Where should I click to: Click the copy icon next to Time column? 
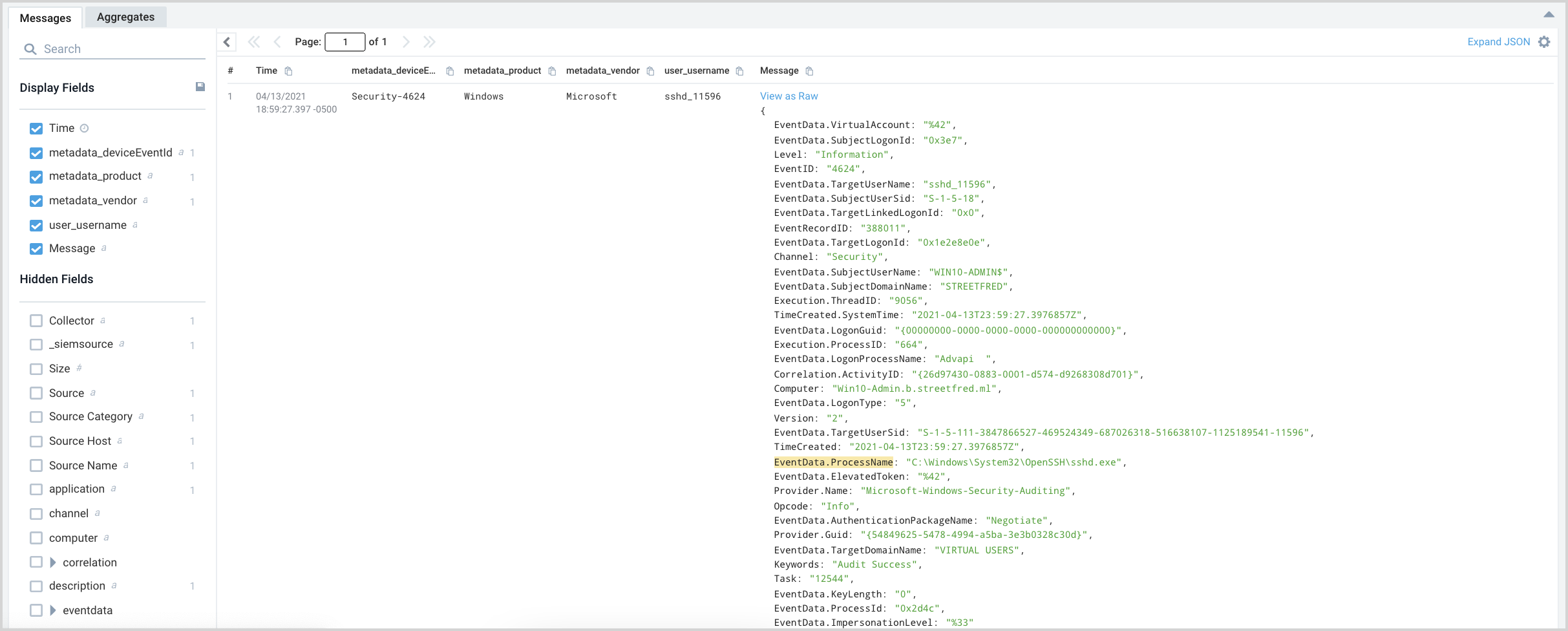[x=289, y=71]
